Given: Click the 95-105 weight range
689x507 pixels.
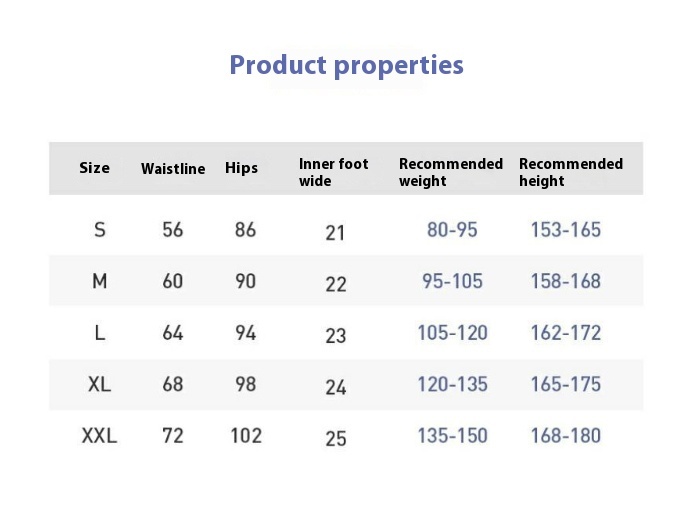Looking at the screenshot, I should pyautogui.click(x=452, y=282).
